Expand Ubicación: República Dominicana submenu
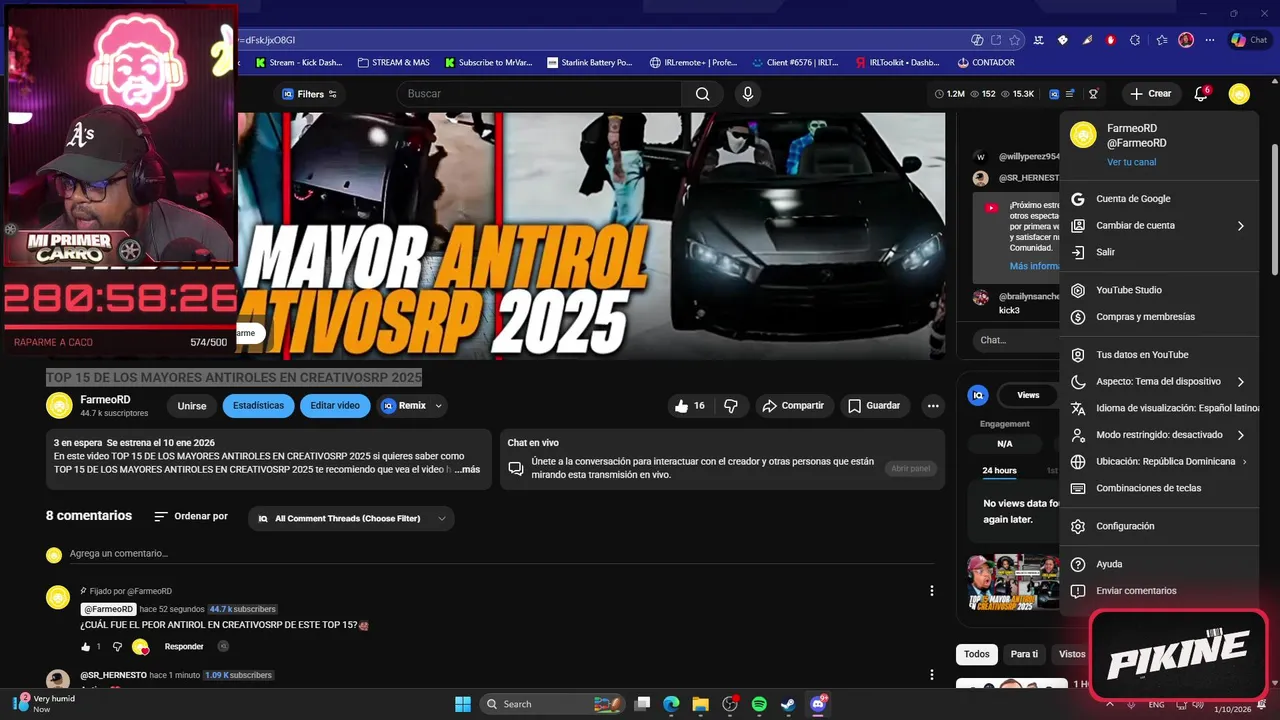 1159,462
